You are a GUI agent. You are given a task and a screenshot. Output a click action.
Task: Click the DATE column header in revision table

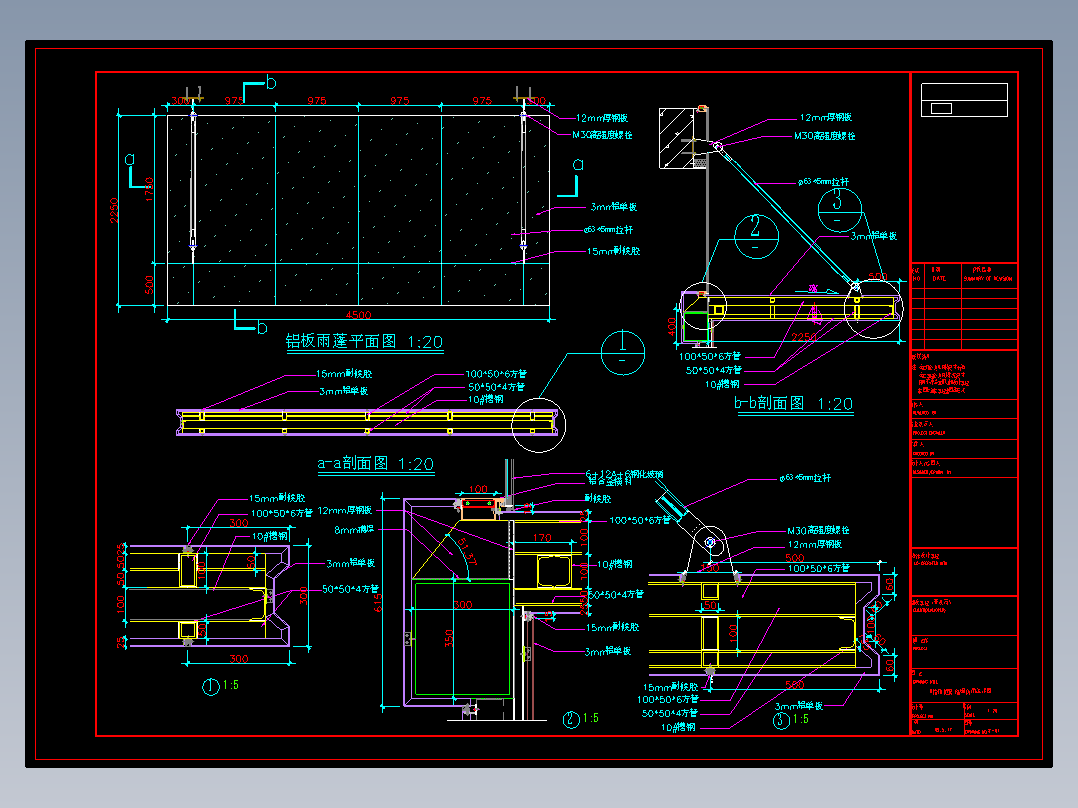[x=939, y=278]
